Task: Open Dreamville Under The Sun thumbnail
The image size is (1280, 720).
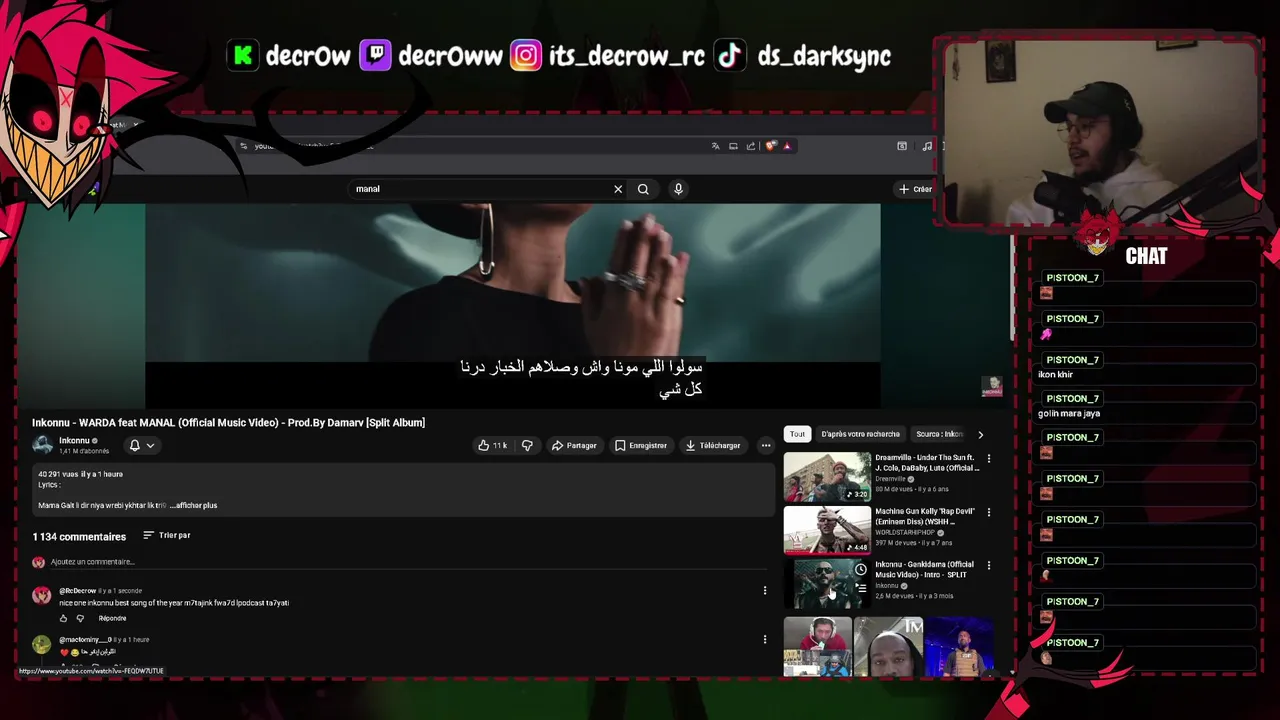Action: [827, 477]
